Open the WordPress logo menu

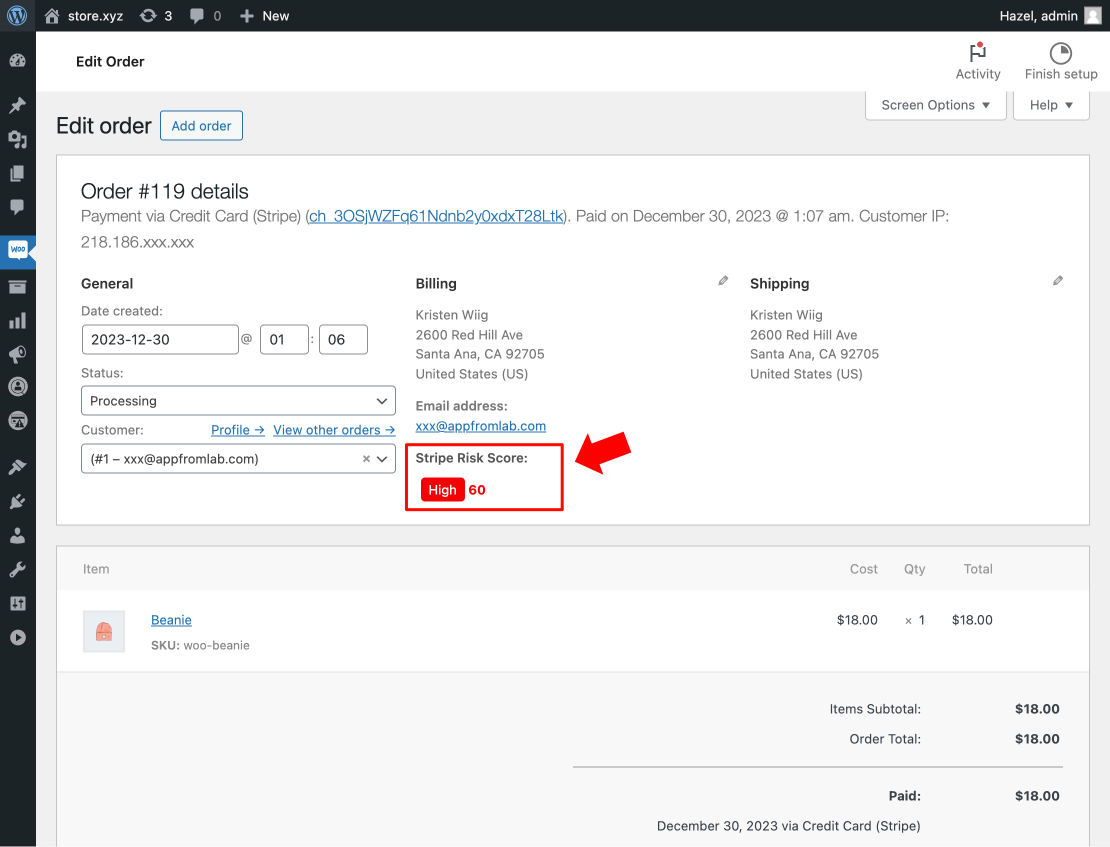point(17,15)
